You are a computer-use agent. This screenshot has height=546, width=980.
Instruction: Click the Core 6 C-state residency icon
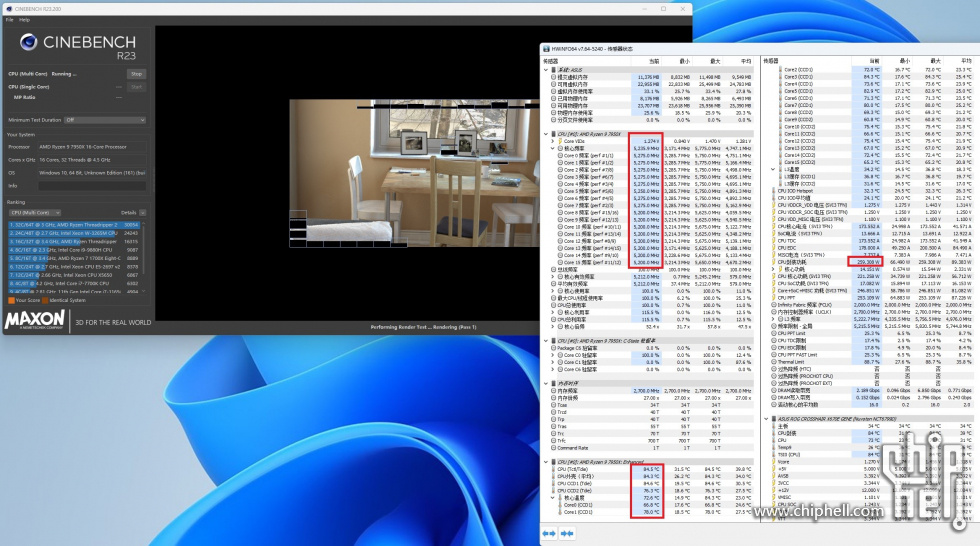click(561, 369)
